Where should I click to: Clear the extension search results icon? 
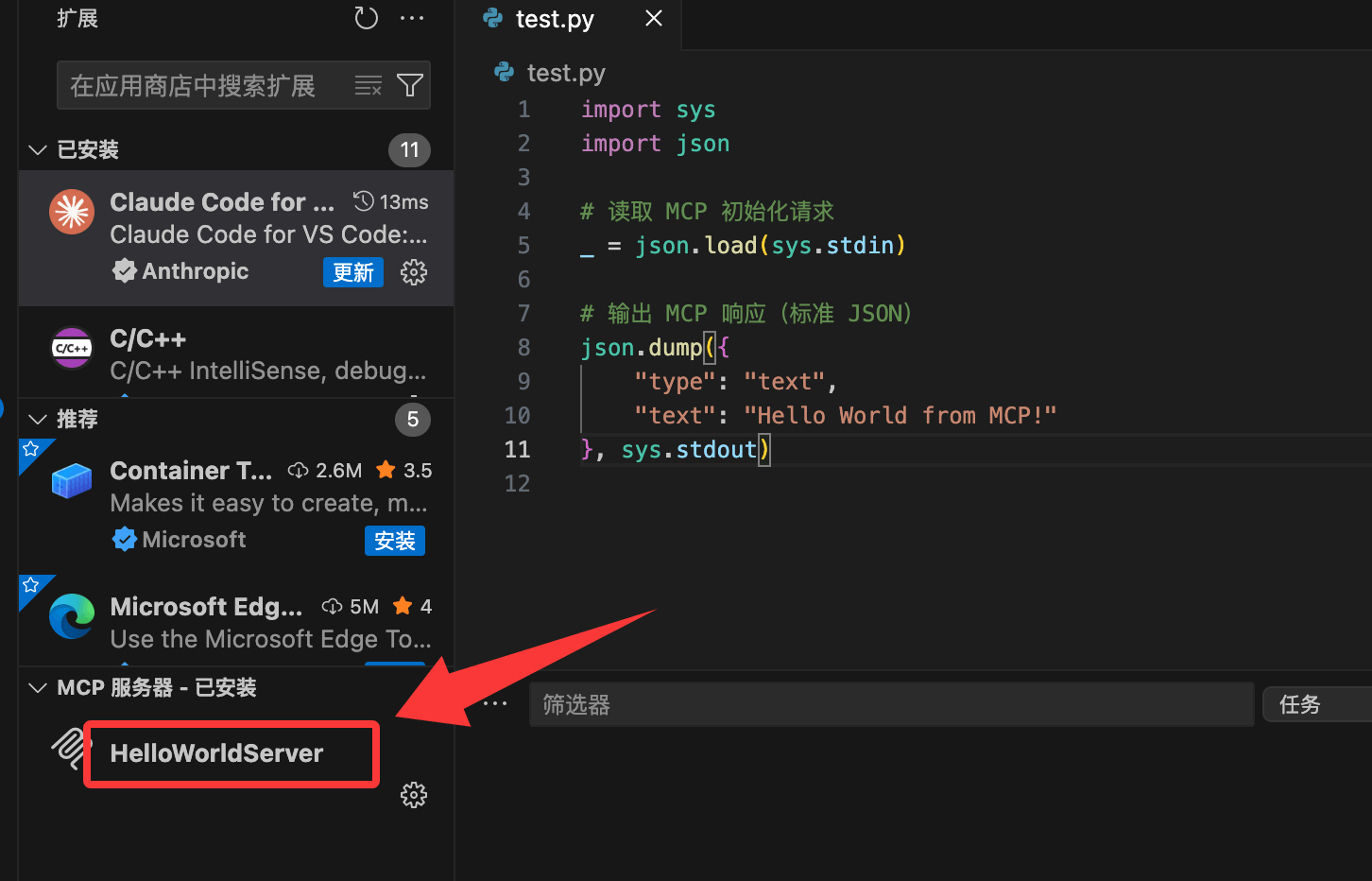pyautogui.click(x=369, y=86)
